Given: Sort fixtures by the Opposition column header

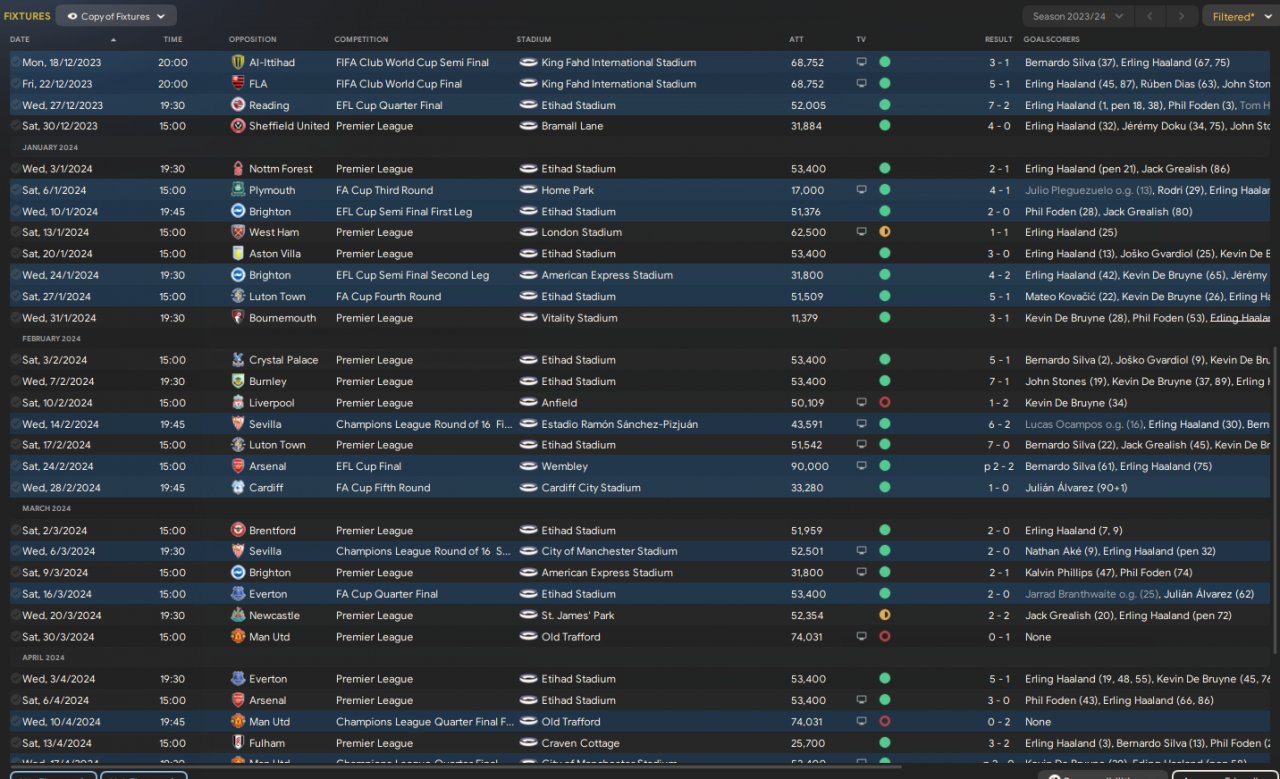Looking at the screenshot, I should coord(252,40).
